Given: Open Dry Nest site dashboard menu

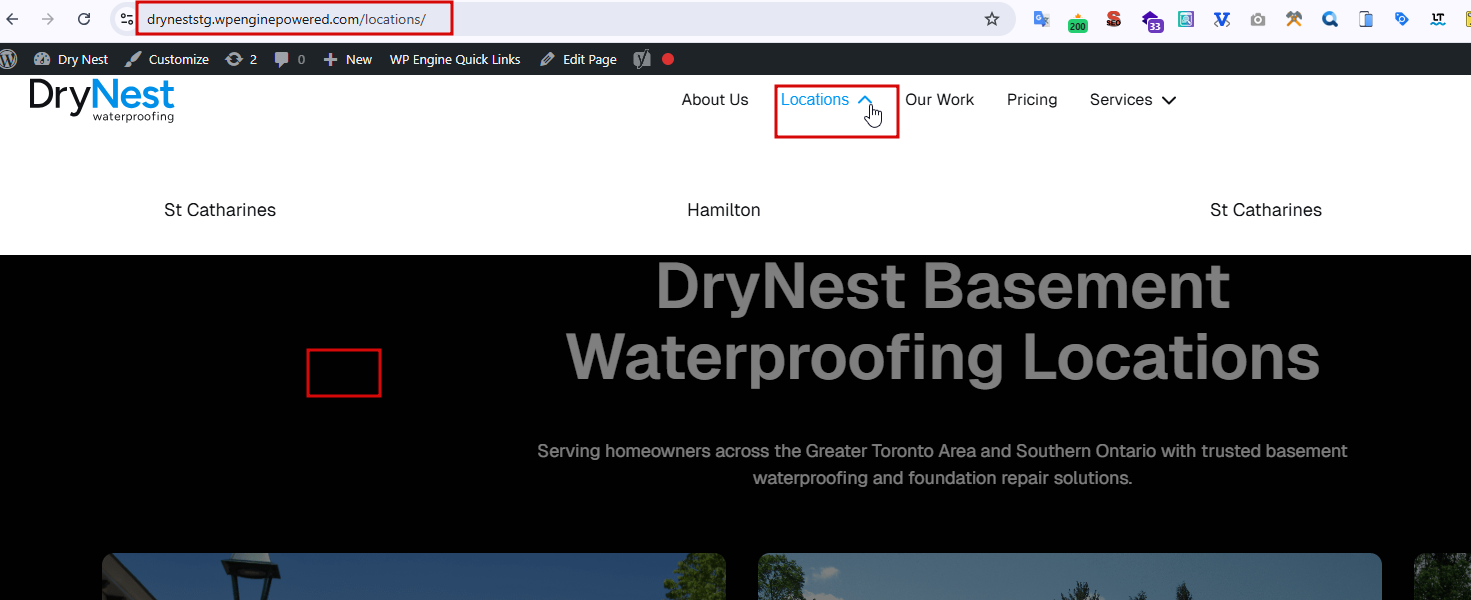Looking at the screenshot, I should coord(71,59).
